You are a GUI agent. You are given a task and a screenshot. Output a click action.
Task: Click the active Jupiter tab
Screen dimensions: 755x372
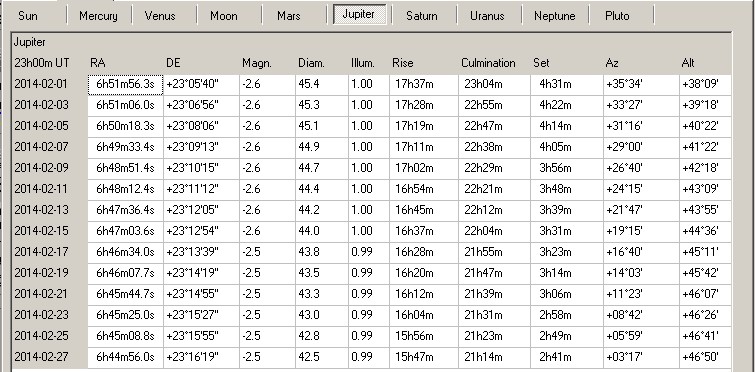pyautogui.click(x=359, y=14)
